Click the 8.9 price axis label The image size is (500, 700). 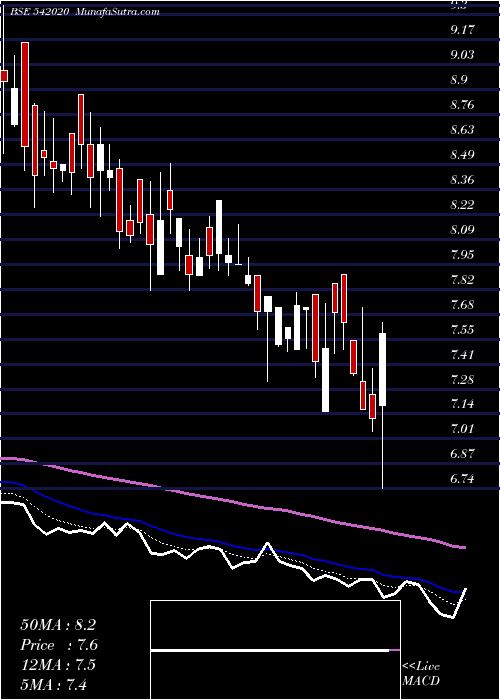459,80
